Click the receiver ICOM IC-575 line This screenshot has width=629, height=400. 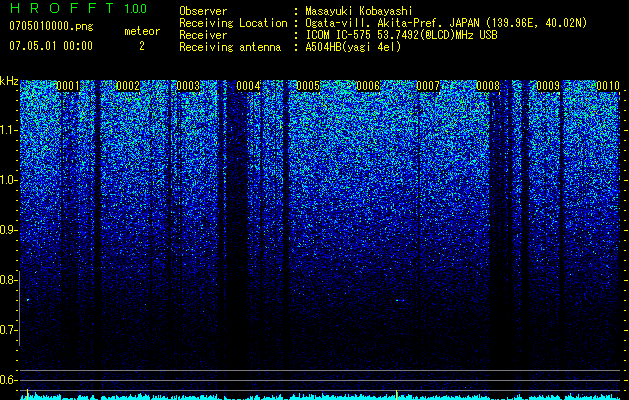[401, 35]
